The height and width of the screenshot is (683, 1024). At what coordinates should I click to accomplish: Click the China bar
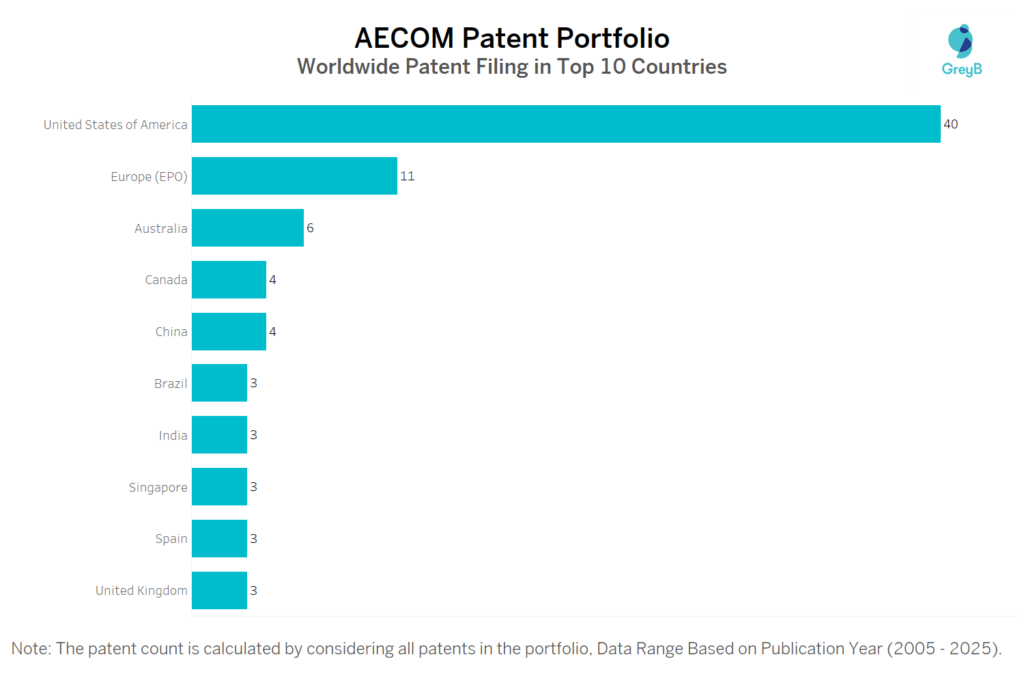pyautogui.click(x=228, y=331)
